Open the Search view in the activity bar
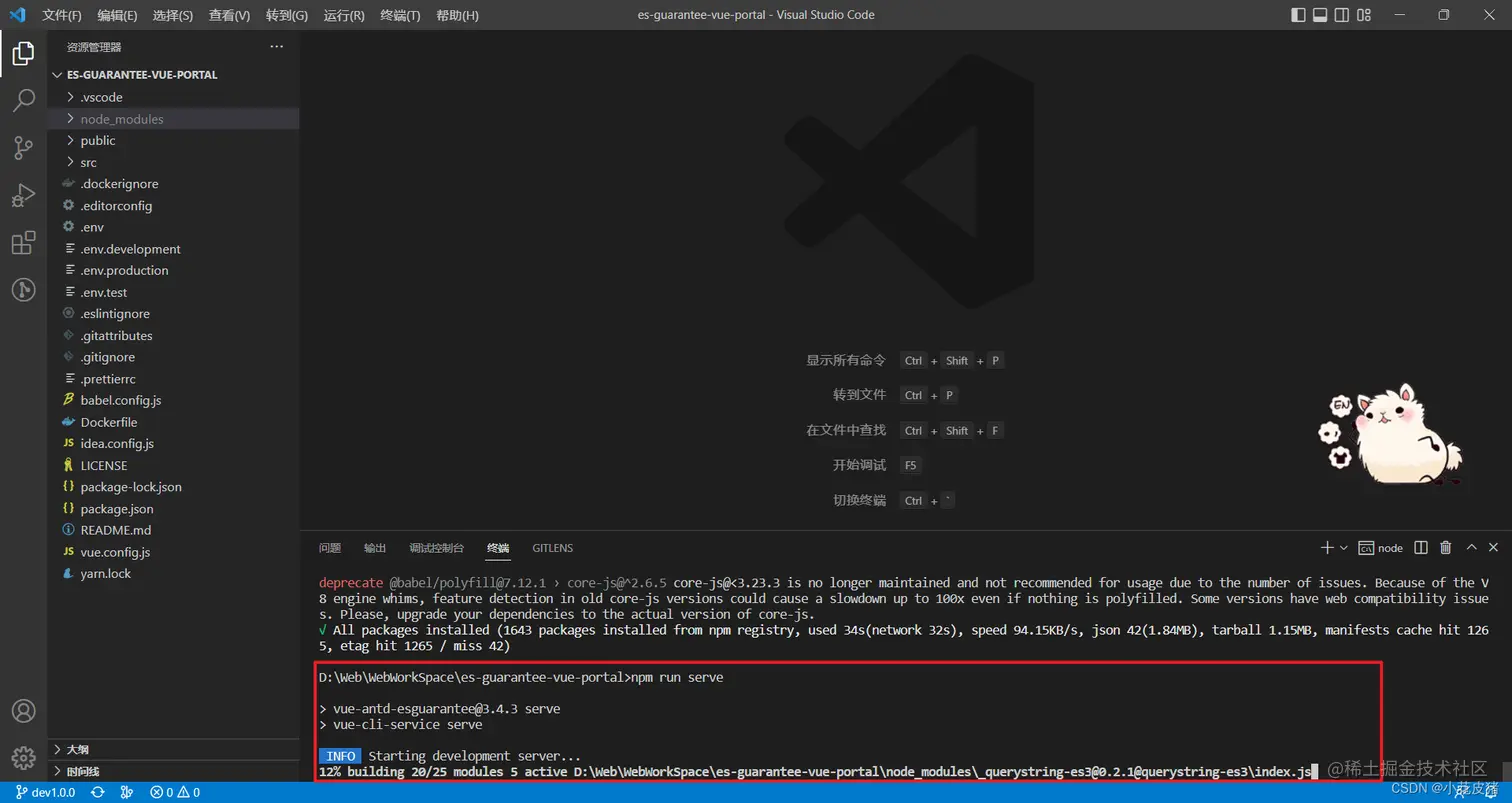Image resolution: width=1512 pixels, height=803 pixels. tap(23, 100)
